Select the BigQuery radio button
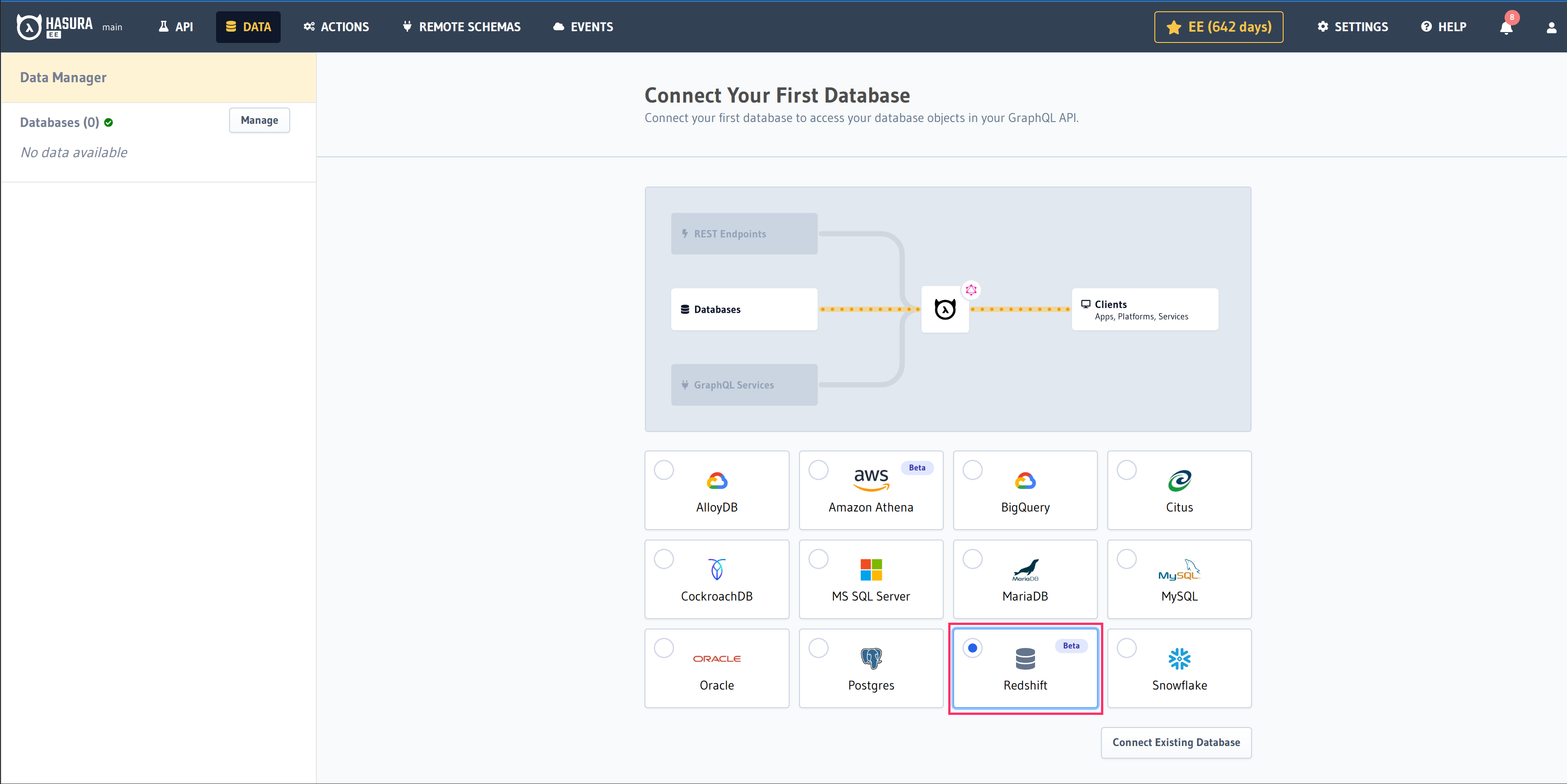 [972, 469]
